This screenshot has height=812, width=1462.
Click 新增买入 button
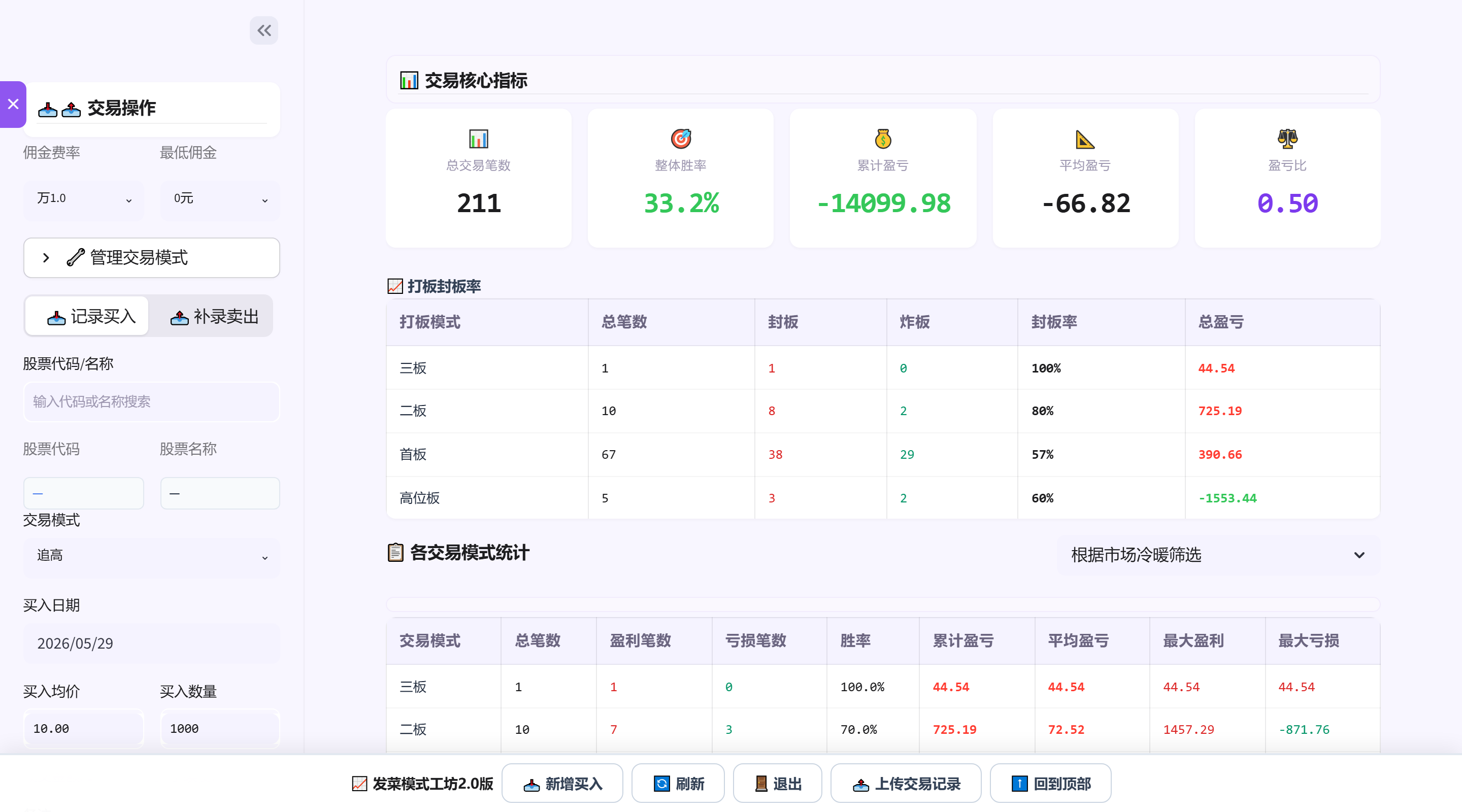[x=562, y=783]
